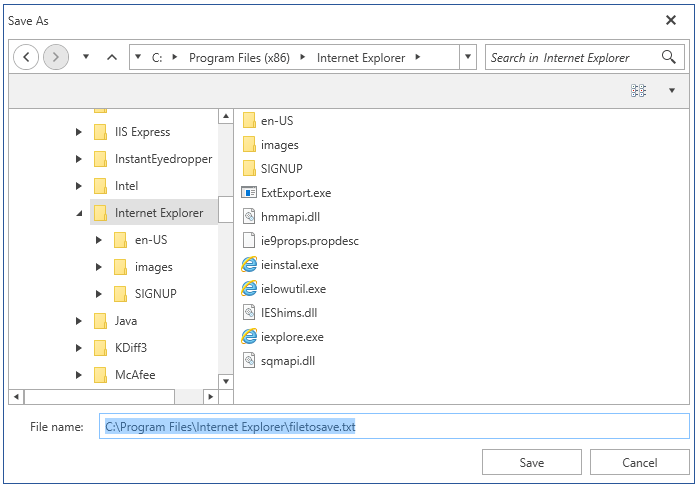
Task: Expand the Intel tree node
Action: point(79,186)
